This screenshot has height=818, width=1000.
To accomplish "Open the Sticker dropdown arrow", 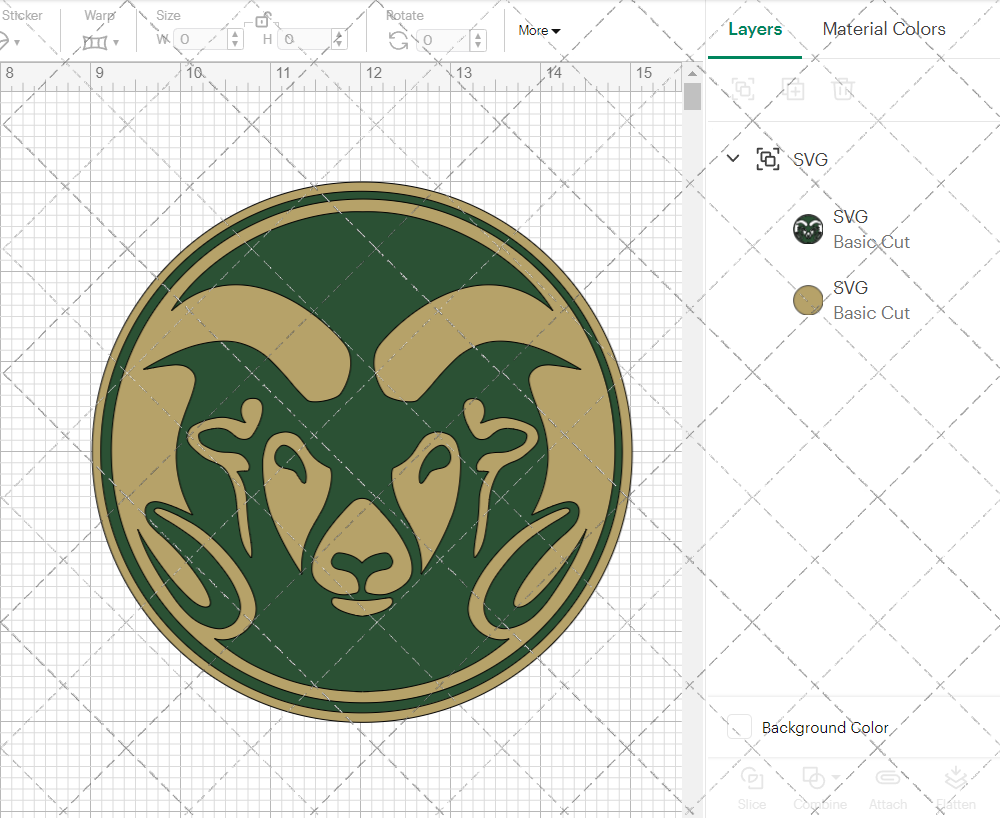I will click(17, 43).
